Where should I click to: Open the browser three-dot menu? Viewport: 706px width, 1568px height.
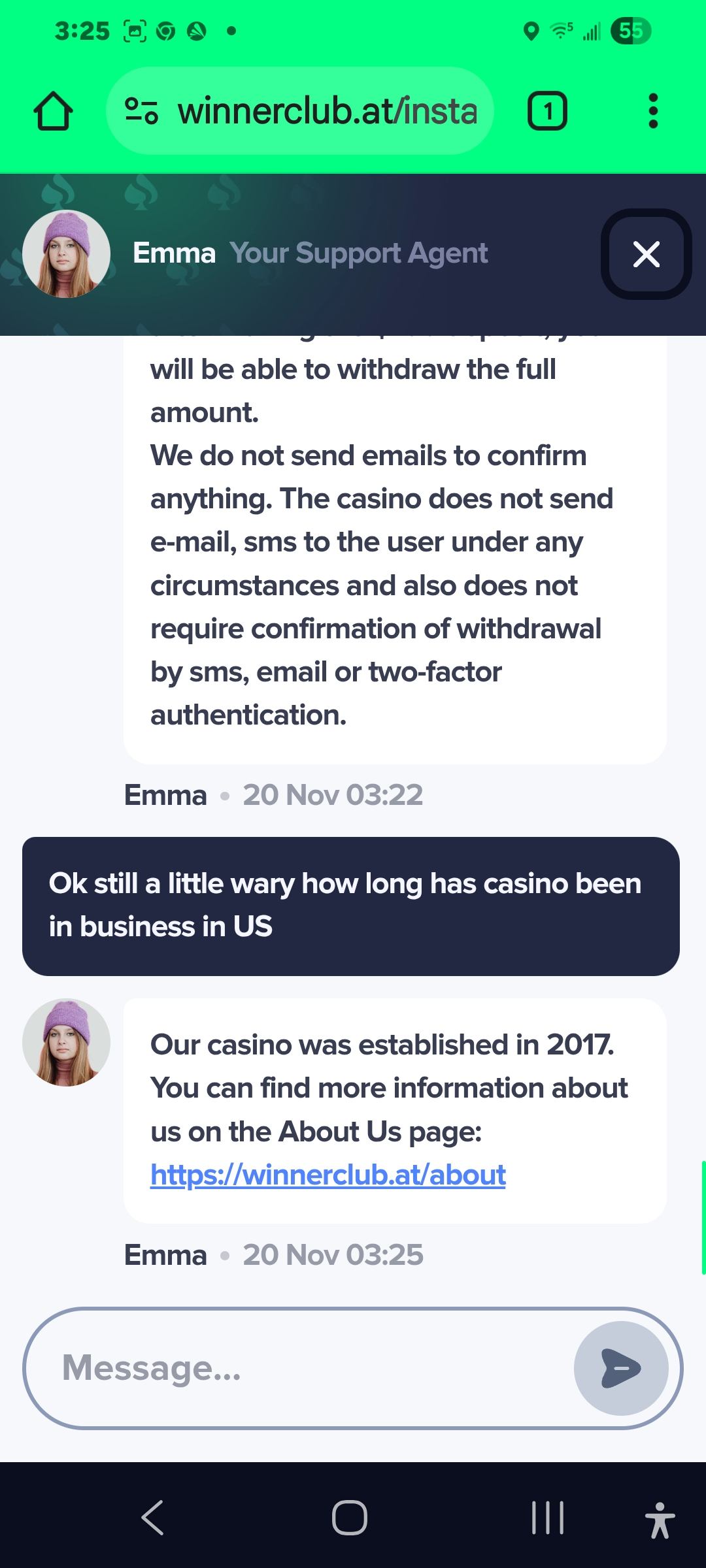[652, 112]
